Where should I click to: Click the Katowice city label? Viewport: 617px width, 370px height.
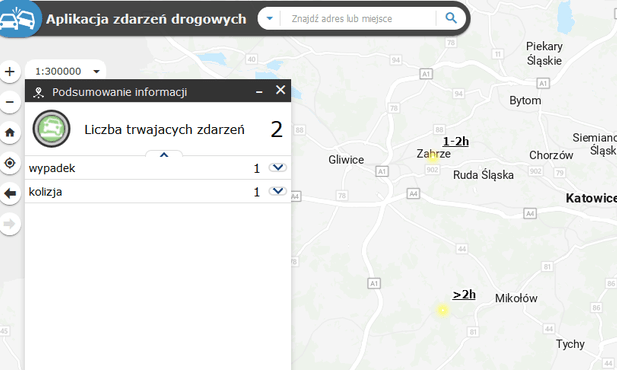591,198
